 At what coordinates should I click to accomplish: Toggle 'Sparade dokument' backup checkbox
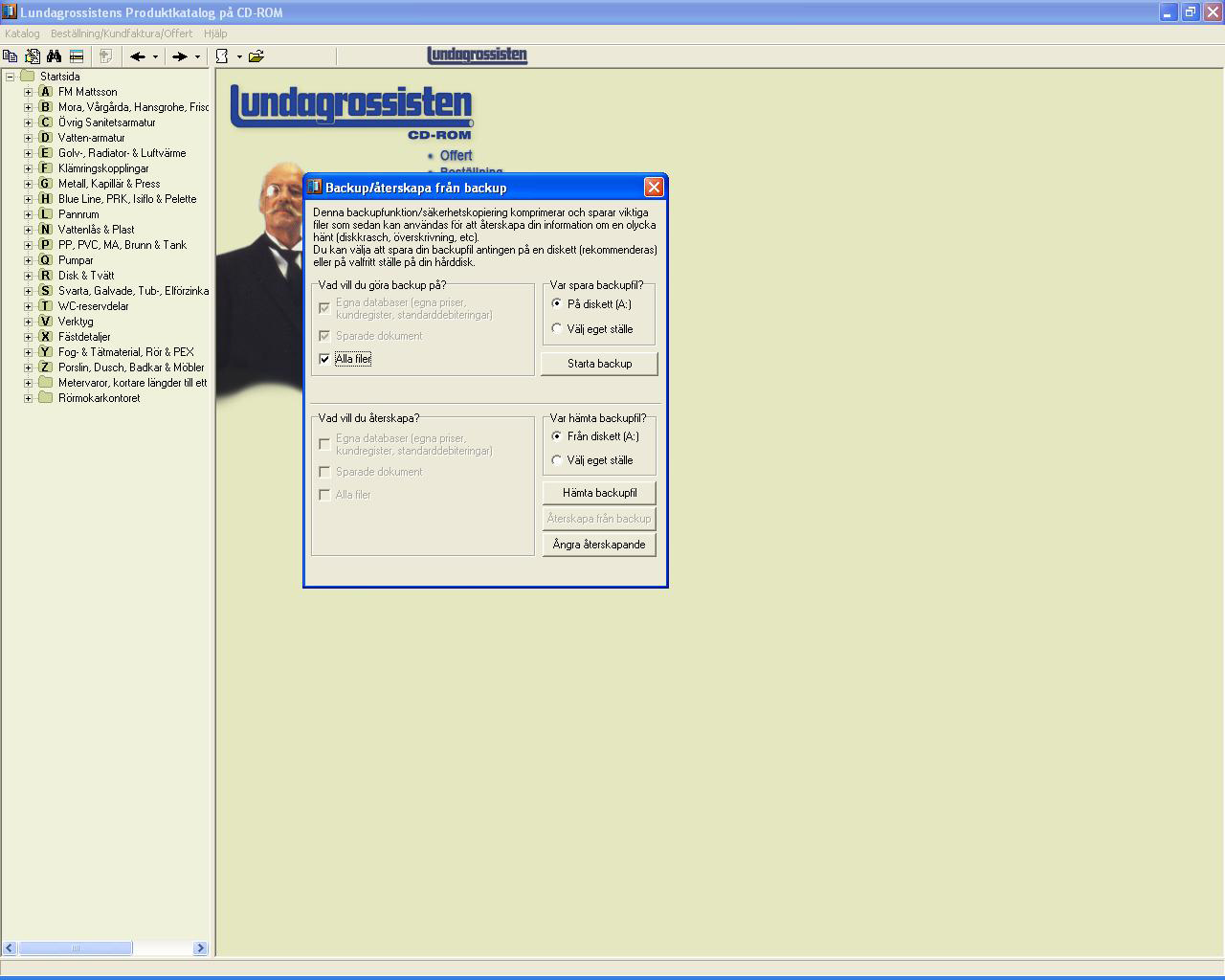coord(324,336)
